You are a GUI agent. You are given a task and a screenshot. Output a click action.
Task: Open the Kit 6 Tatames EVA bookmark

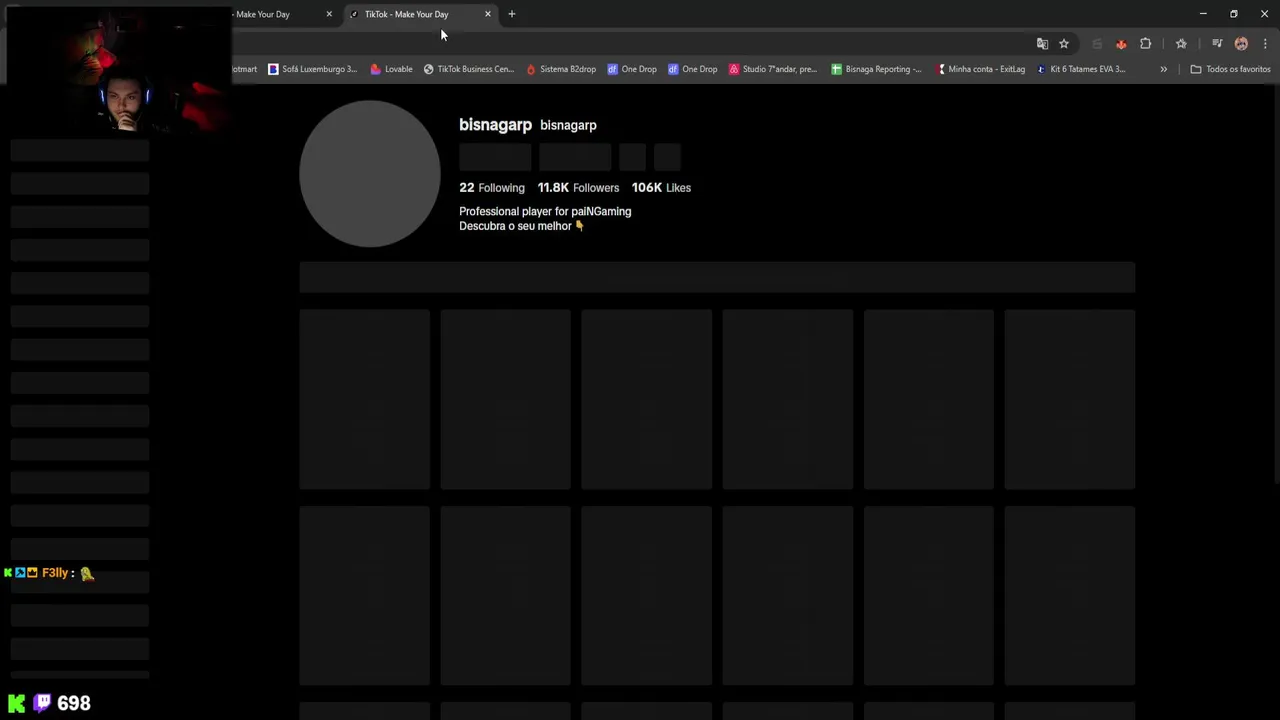pos(1081,69)
